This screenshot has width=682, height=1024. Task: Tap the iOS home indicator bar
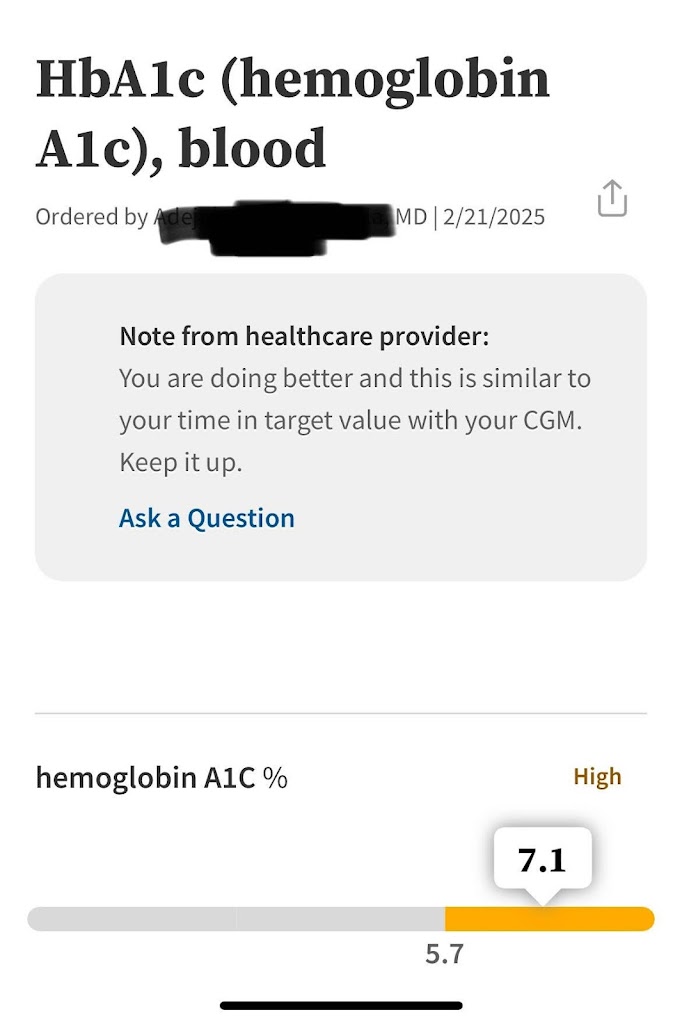coord(341,1005)
